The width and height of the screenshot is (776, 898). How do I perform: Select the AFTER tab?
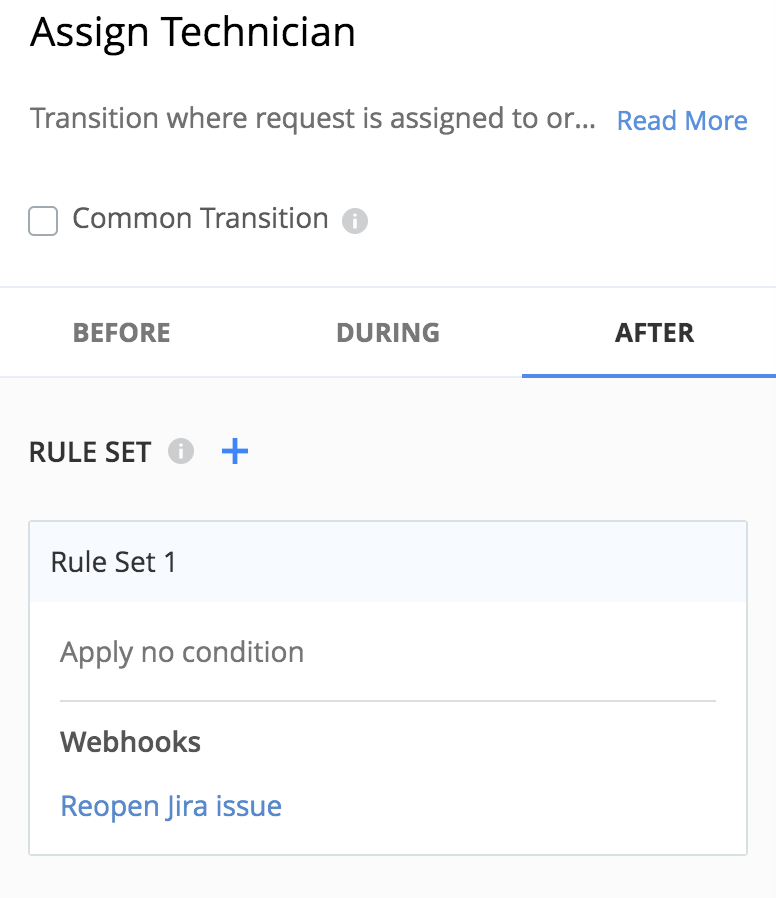click(x=655, y=333)
